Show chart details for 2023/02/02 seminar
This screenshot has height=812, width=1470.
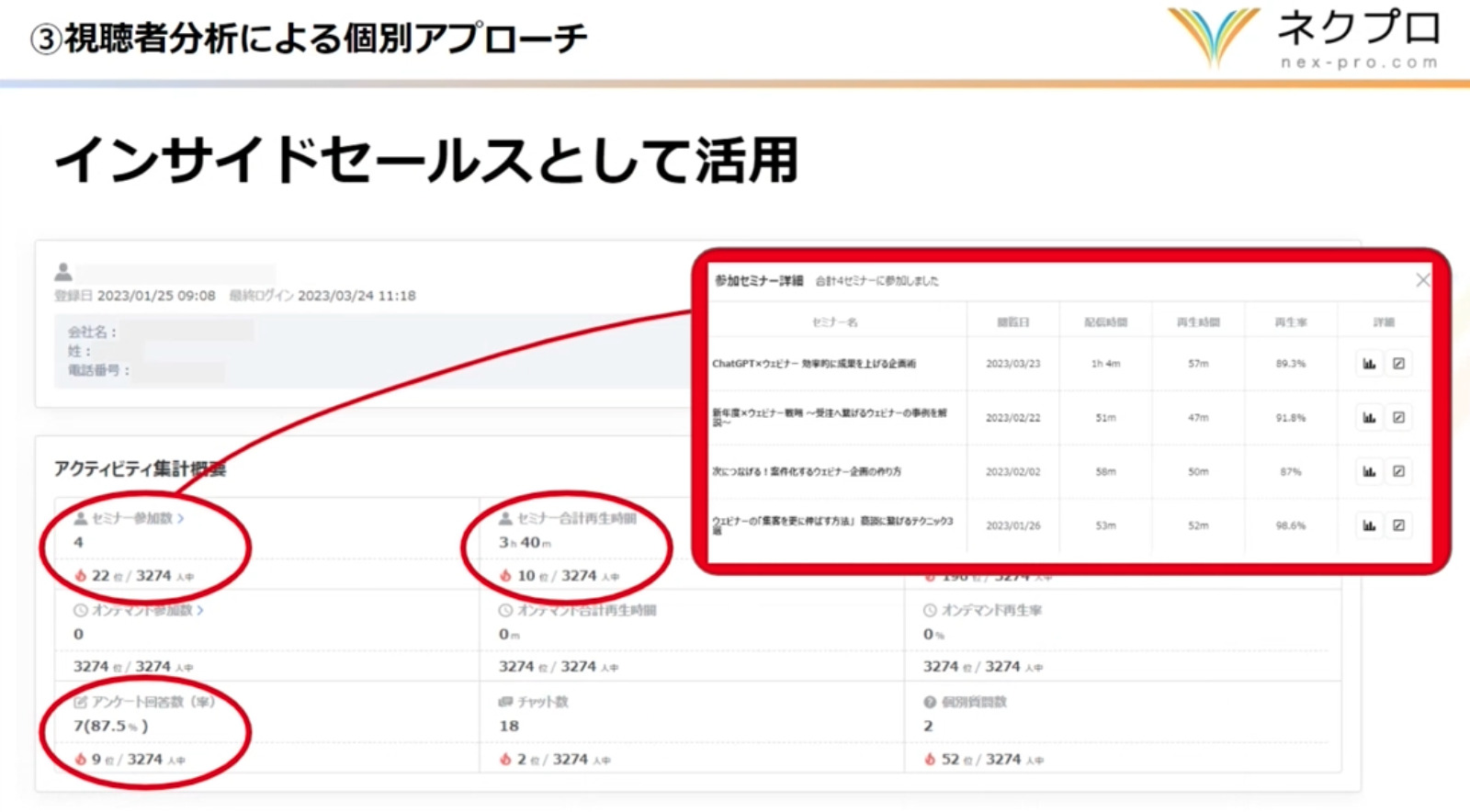(x=1369, y=472)
